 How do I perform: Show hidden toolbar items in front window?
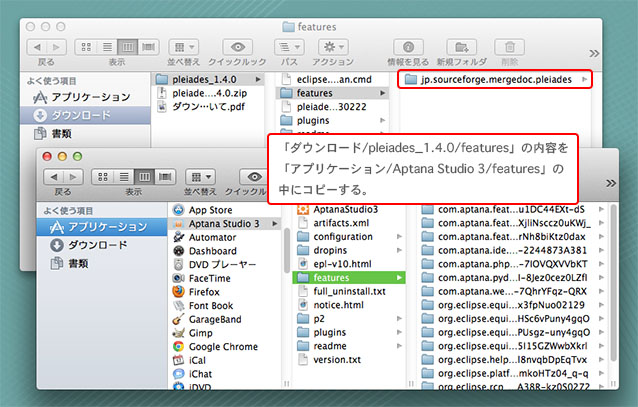611,183
